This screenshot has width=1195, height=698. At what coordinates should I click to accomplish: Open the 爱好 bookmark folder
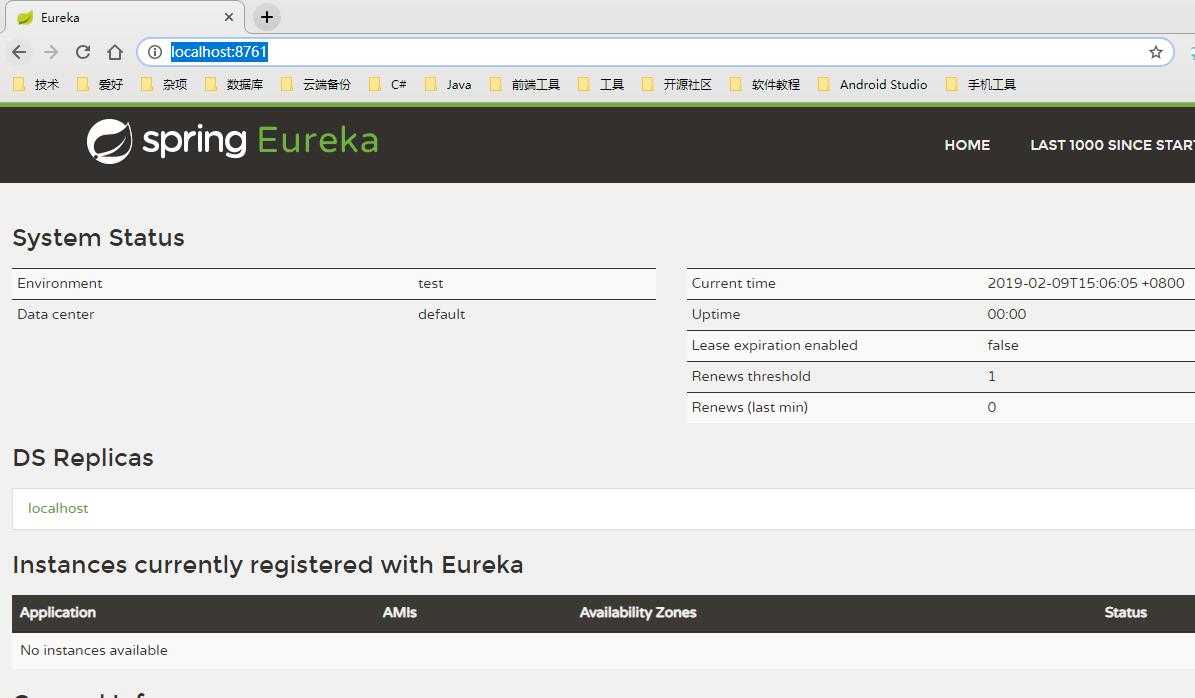pyautogui.click(x=100, y=85)
